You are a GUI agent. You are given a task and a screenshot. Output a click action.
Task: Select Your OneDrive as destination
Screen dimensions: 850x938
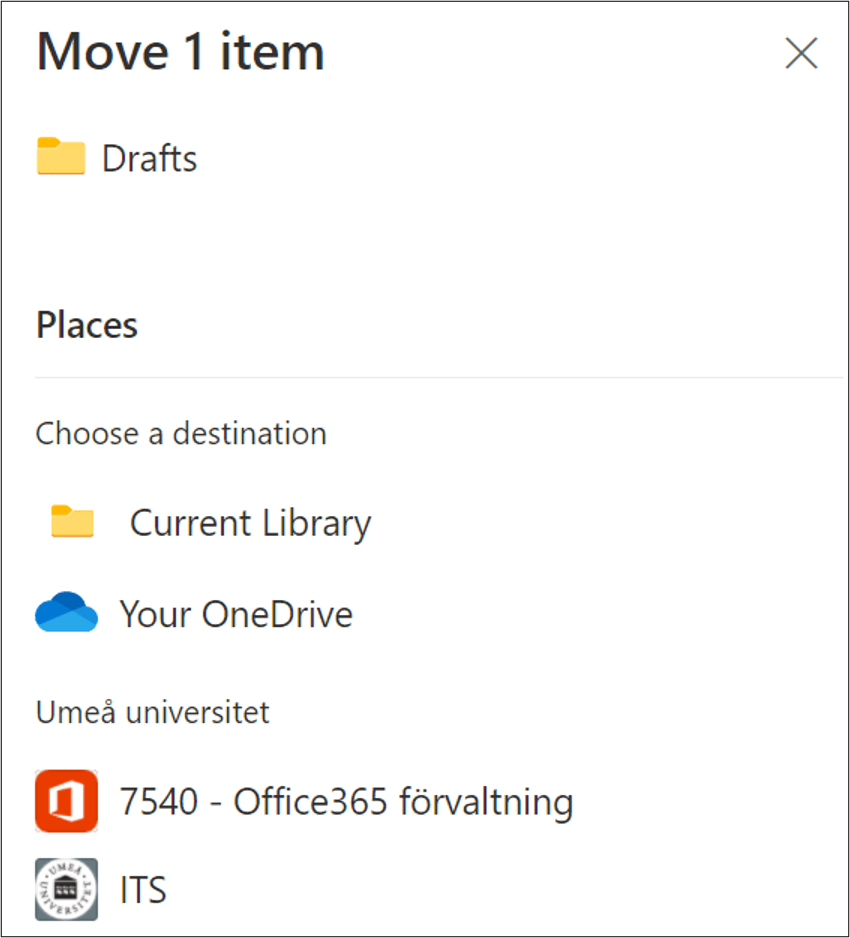(x=235, y=613)
